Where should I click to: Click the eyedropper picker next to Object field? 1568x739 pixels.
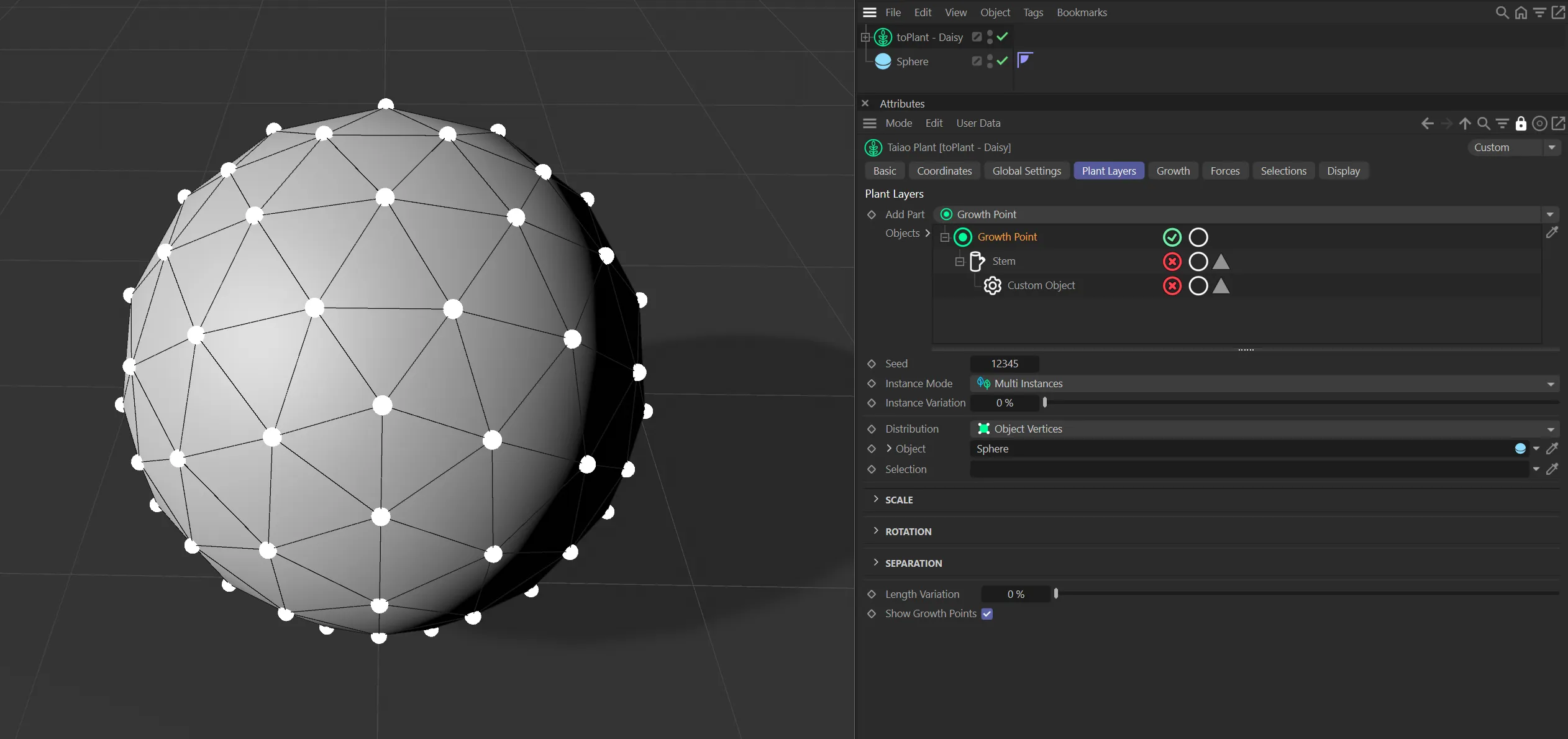point(1552,449)
